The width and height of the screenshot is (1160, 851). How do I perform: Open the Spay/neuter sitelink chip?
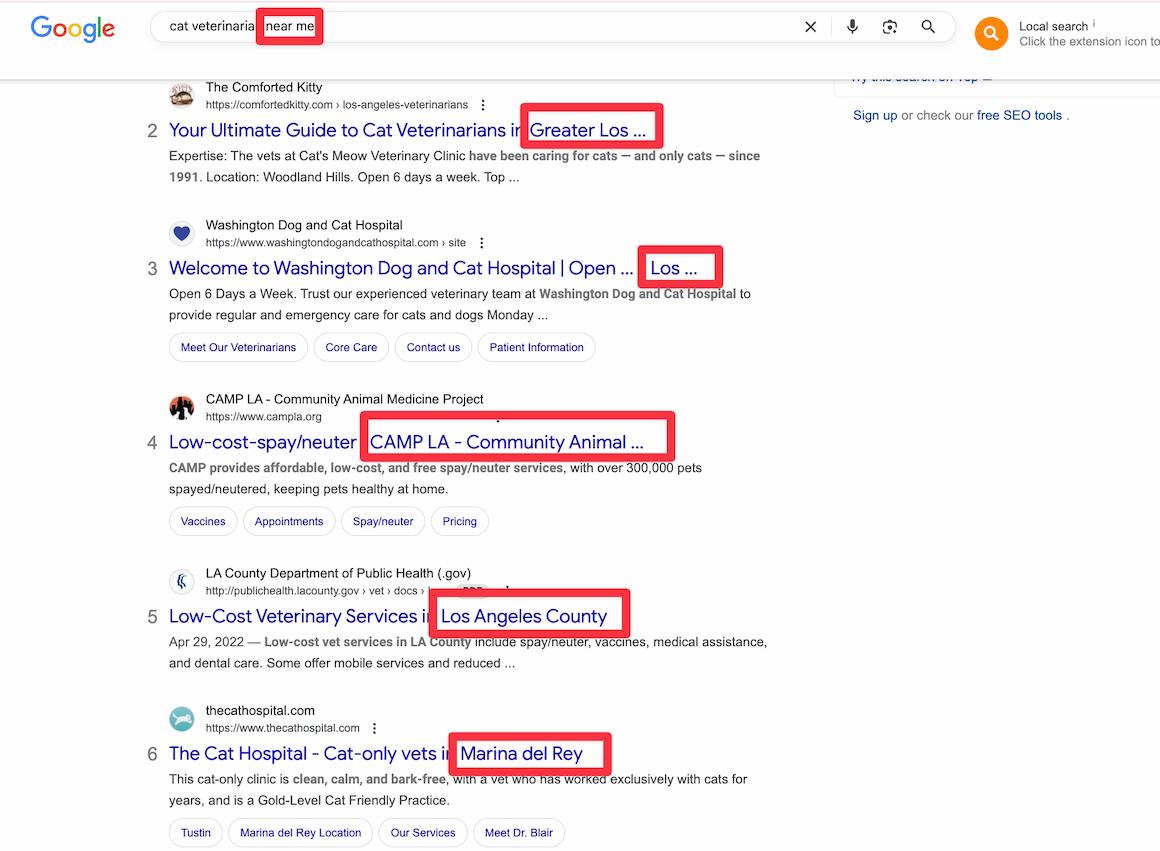383,521
